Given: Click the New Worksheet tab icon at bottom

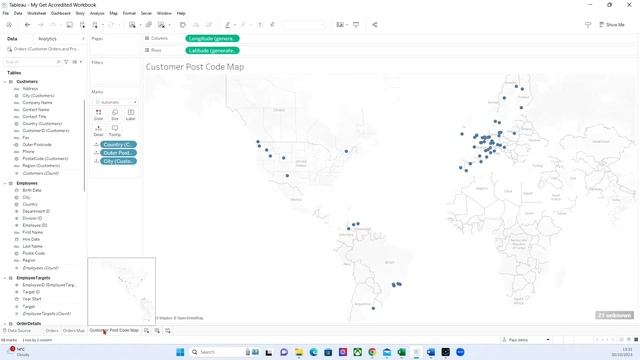Looking at the screenshot, I should (147, 331).
